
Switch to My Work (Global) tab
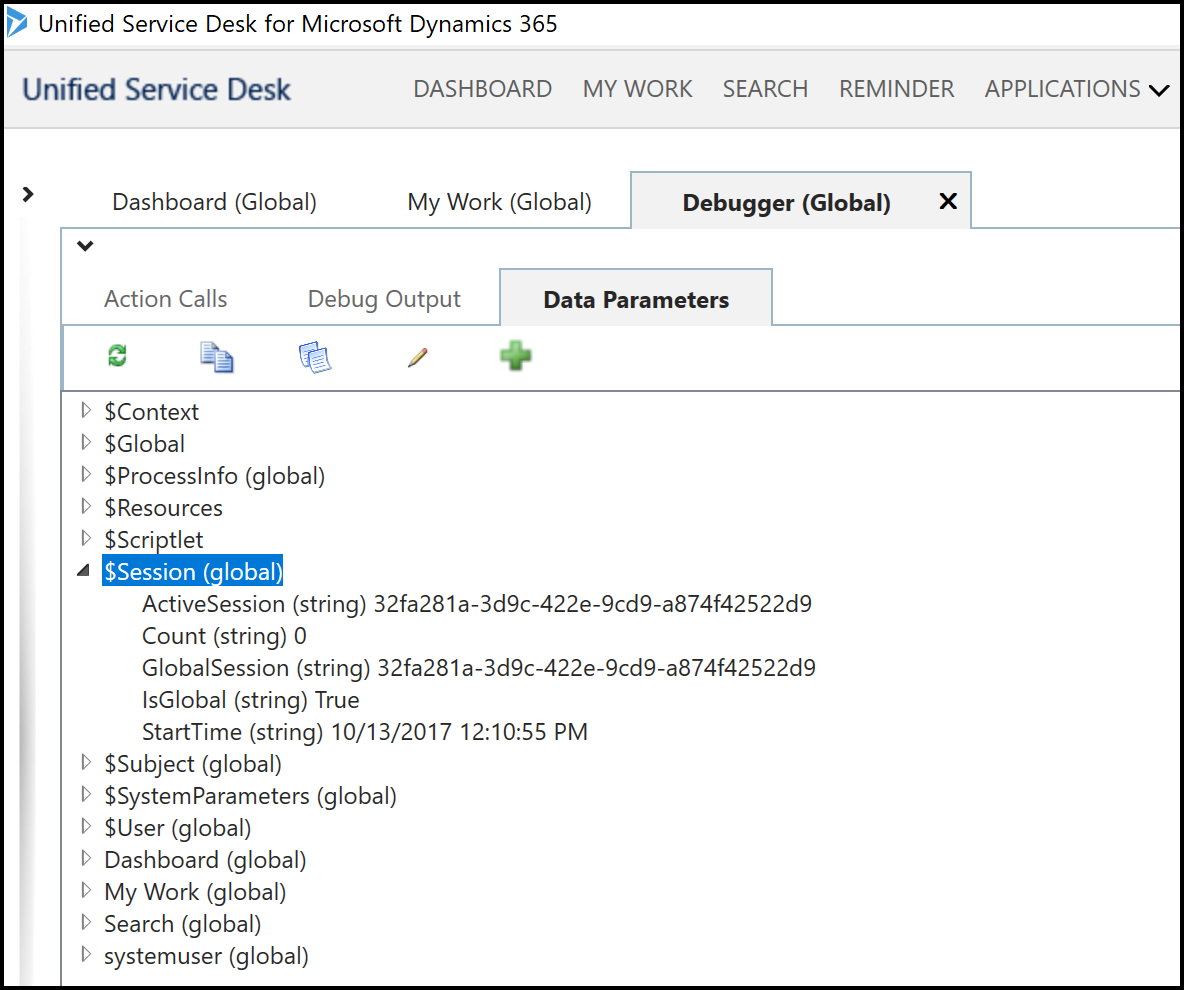(x=499, y=202)
